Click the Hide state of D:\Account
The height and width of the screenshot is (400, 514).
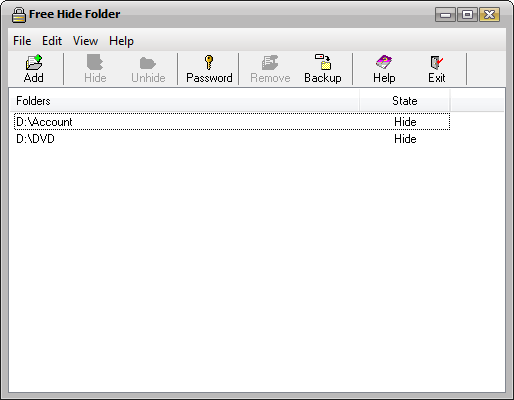pos(405,122)
